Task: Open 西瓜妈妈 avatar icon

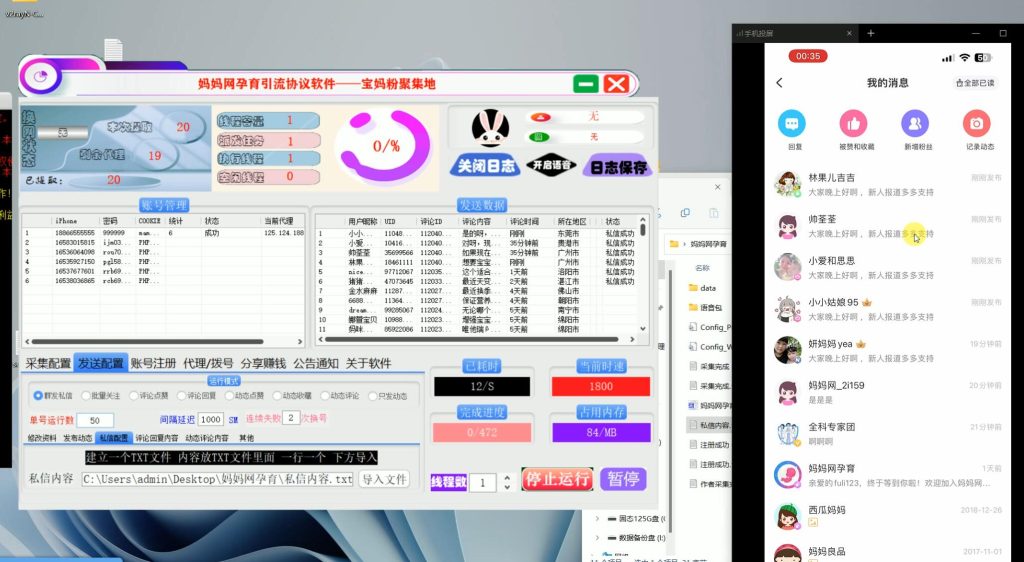Action: [788, 517]
